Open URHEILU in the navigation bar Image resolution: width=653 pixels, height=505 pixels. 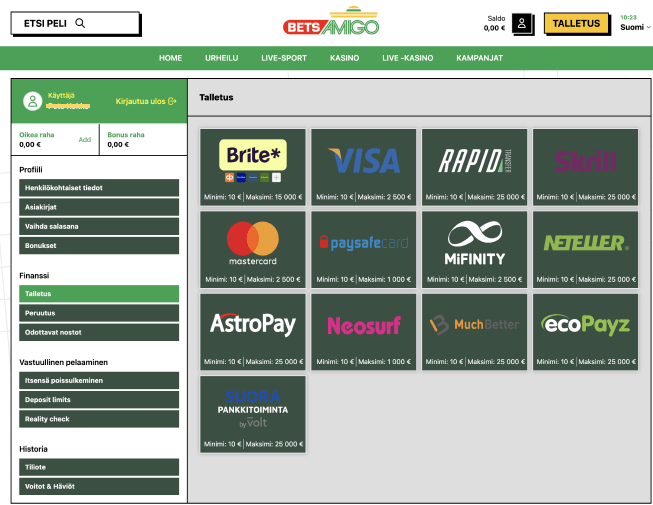pyautogui.click(x=222, y=58)
